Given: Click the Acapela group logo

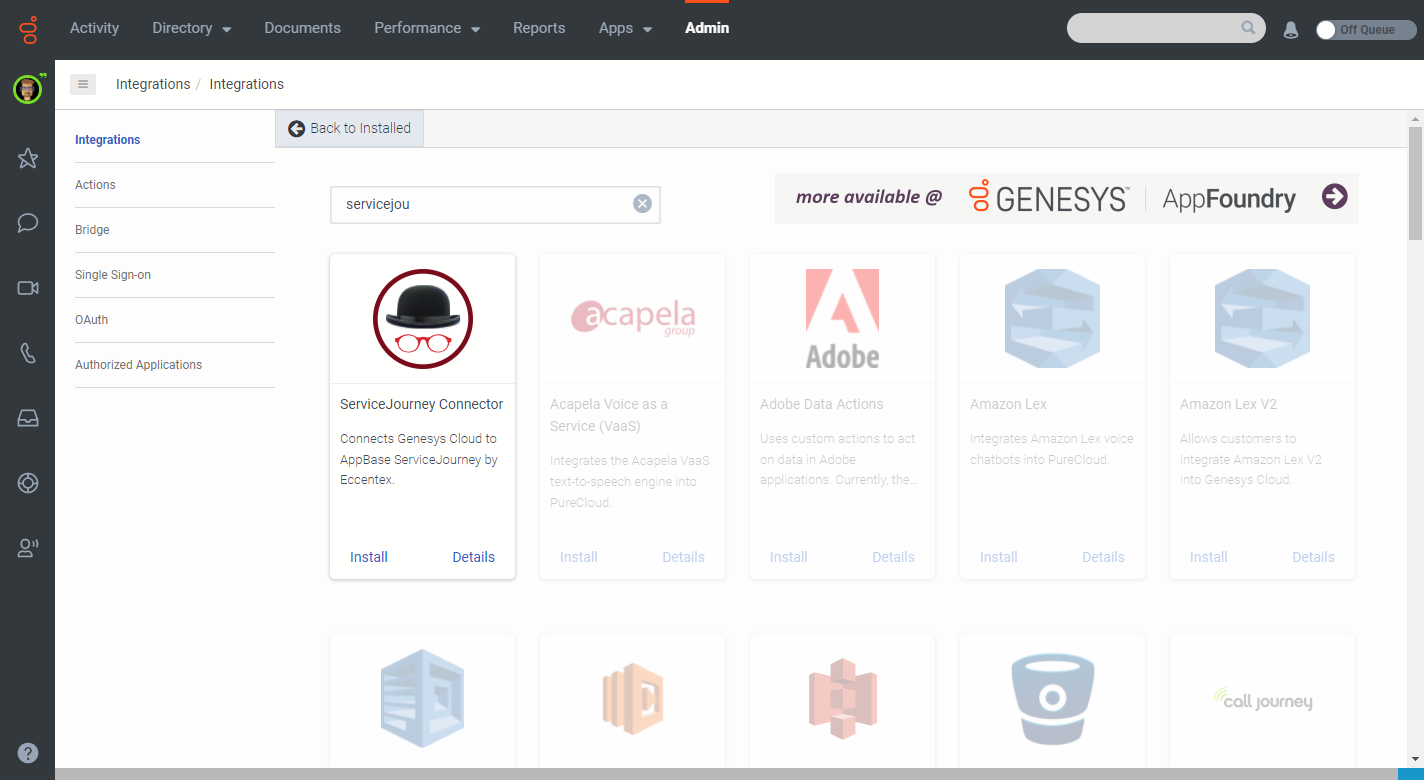Looking at the screenshot, I should coord(632,318).
